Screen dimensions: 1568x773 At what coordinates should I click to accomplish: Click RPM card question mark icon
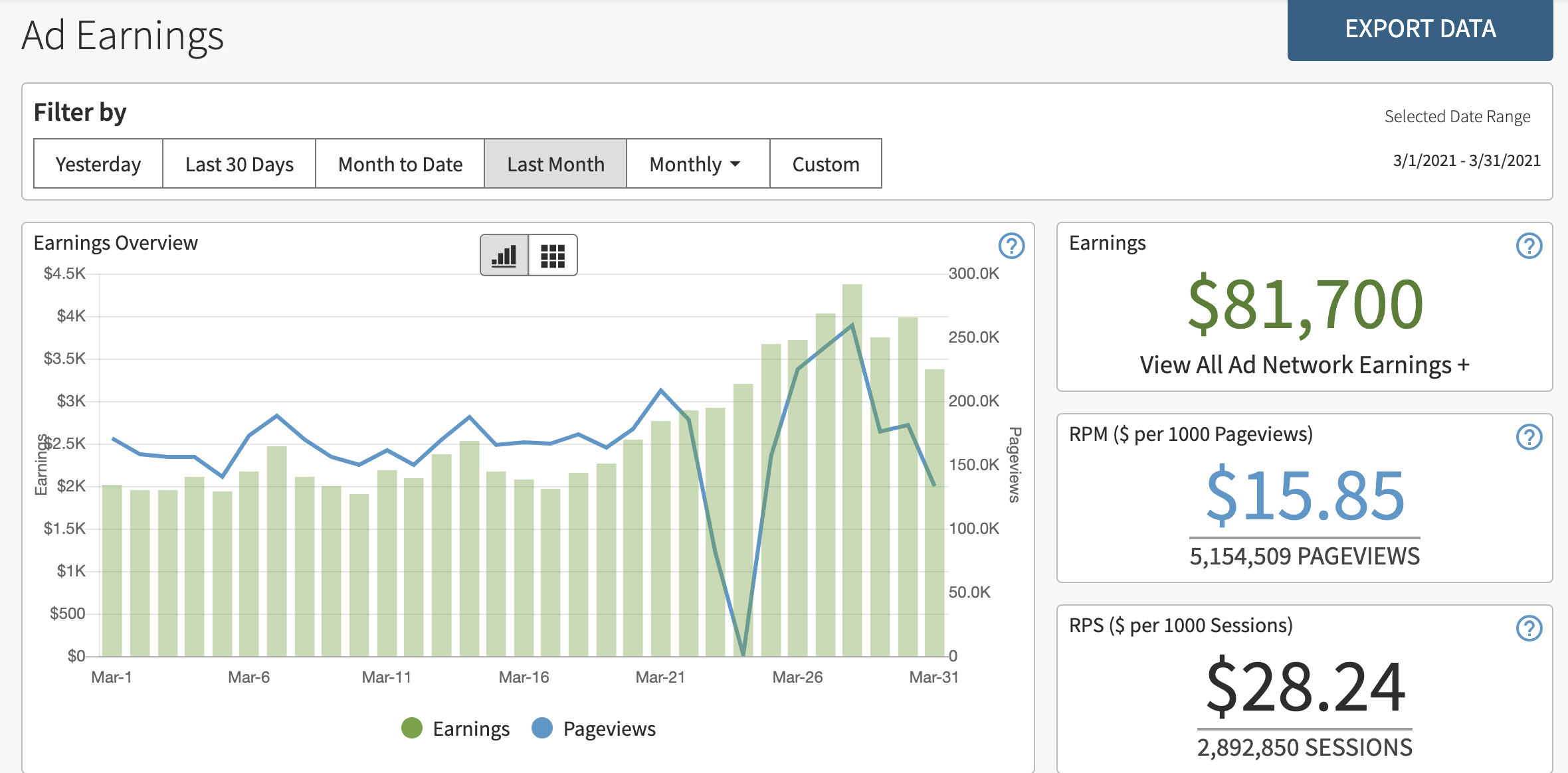tap(1529, 437)
